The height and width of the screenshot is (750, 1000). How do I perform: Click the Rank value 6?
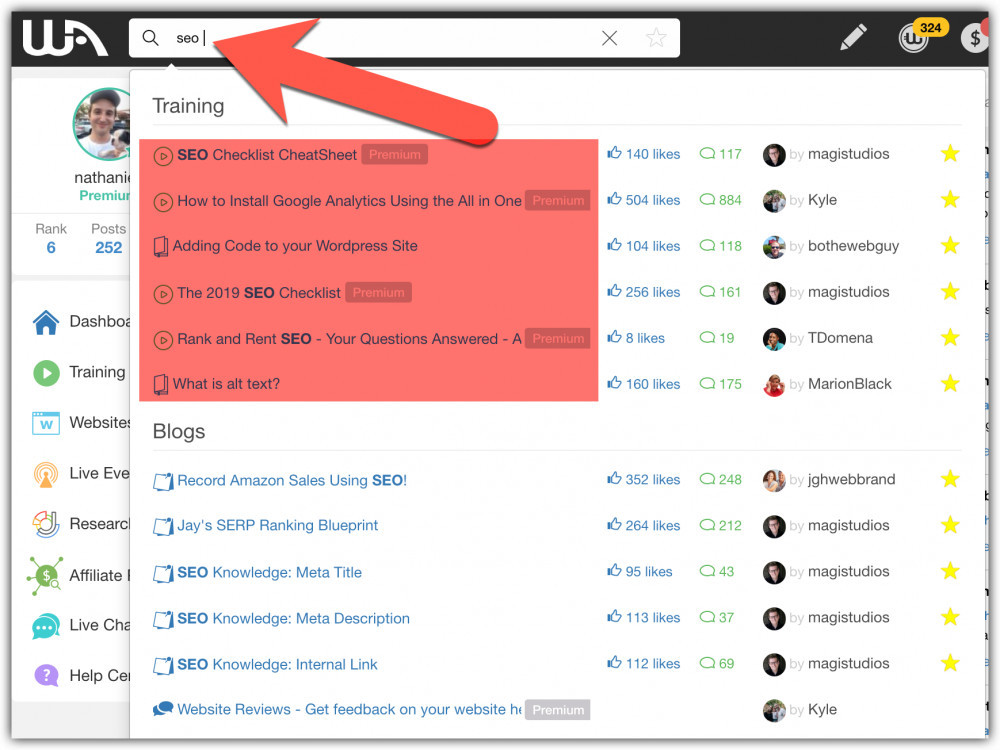click(51, 247)
